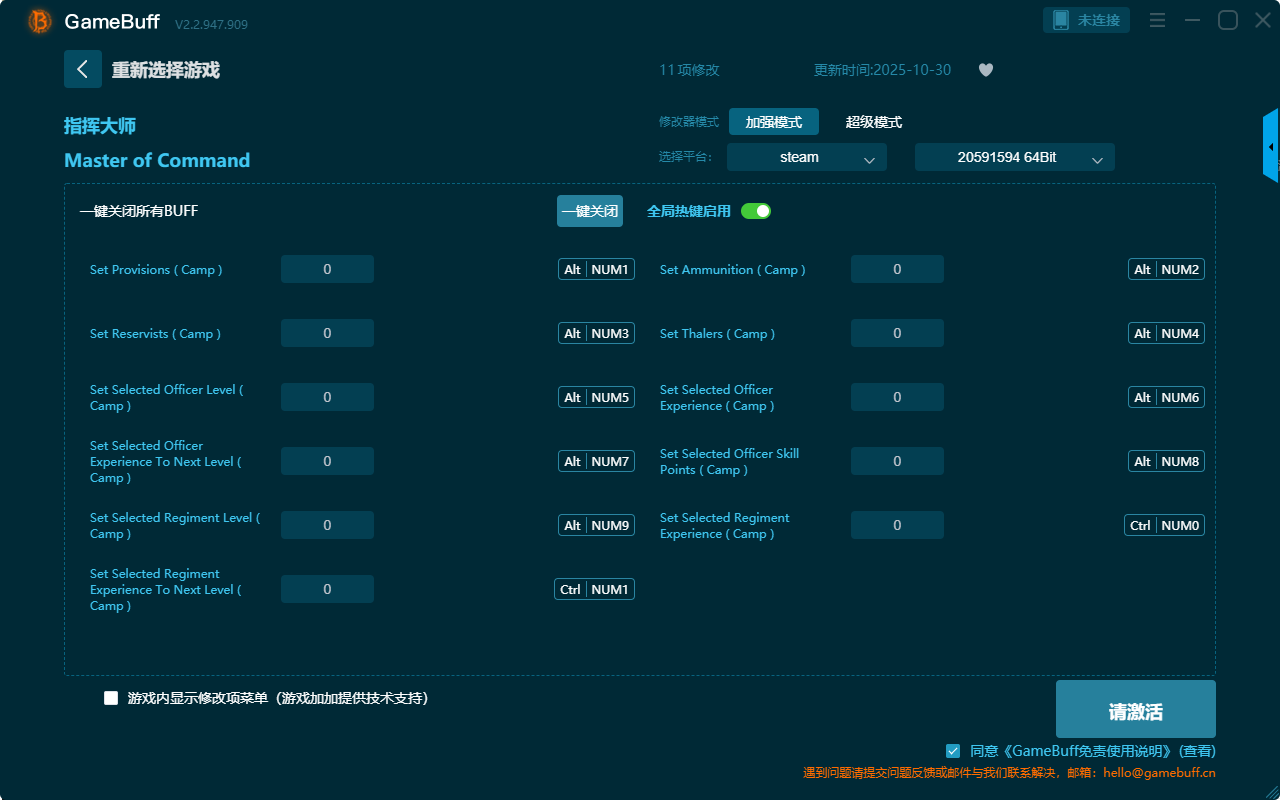Select the 加强模式 mode tab
Screen dimensions: 1280x800
[773, 122]
